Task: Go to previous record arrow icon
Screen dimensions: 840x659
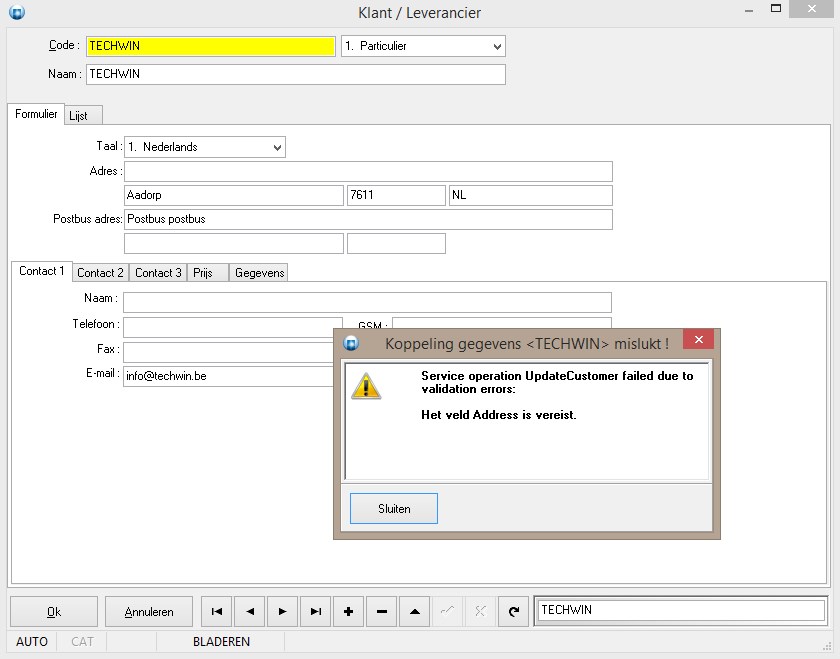Action: (x=250, y=611)
